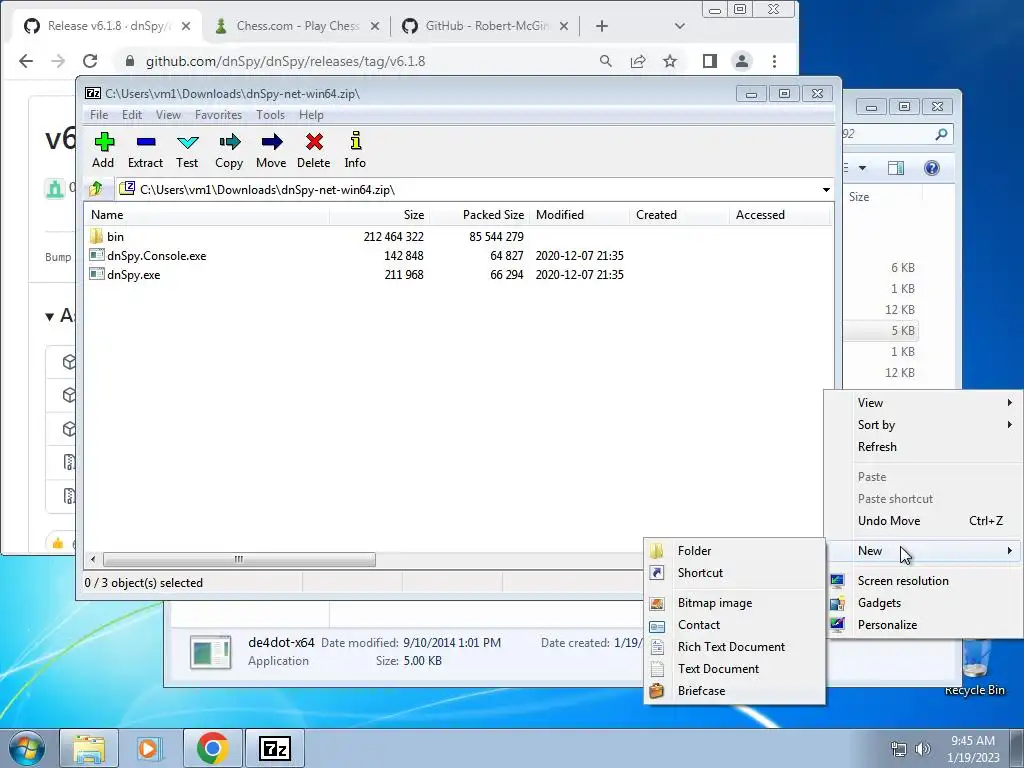Reload the GitHub page in Chrome

(x=90, y=61)
